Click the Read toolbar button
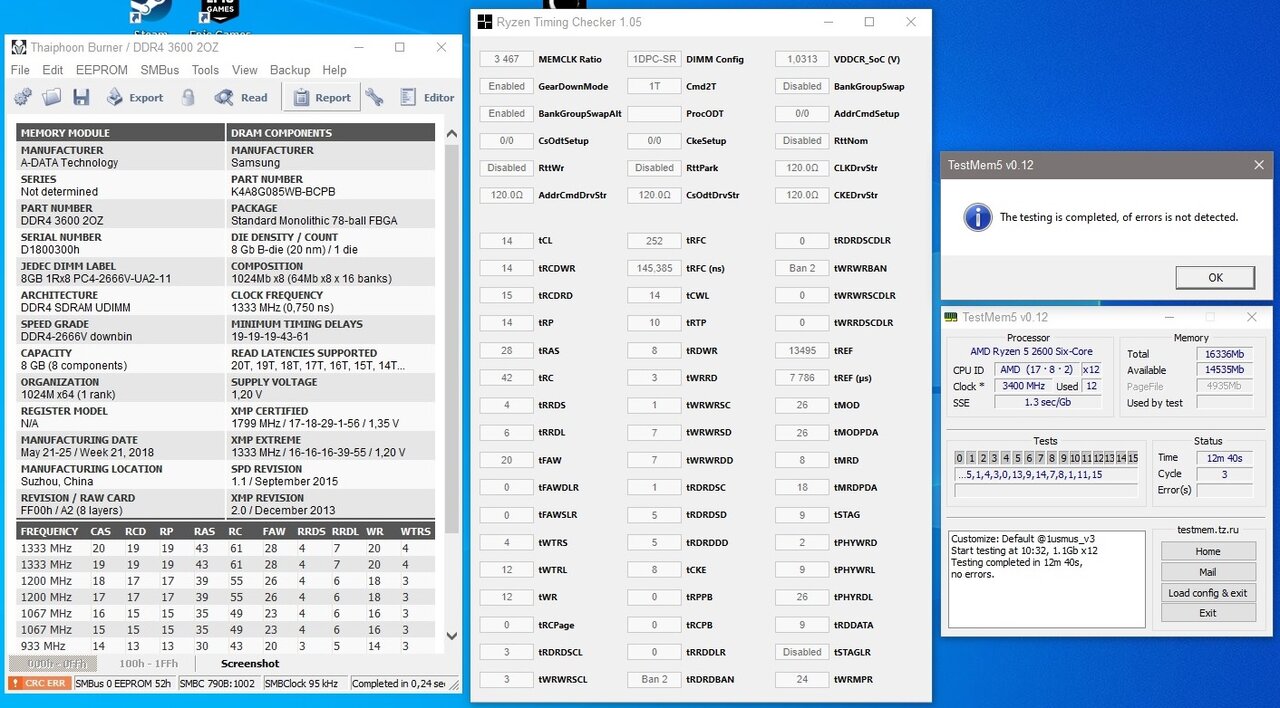Viewport: 1280px width, 708px height. coord(241,97)
